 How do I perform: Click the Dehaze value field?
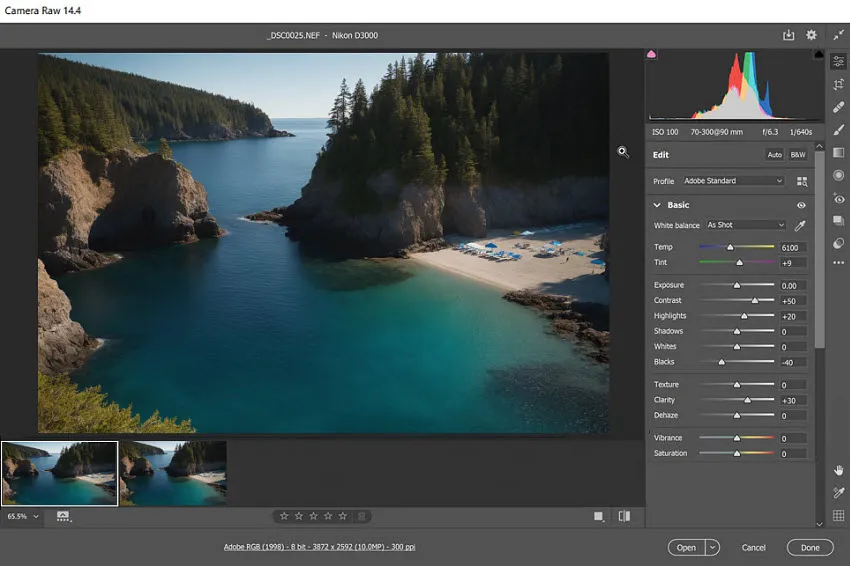793,416
